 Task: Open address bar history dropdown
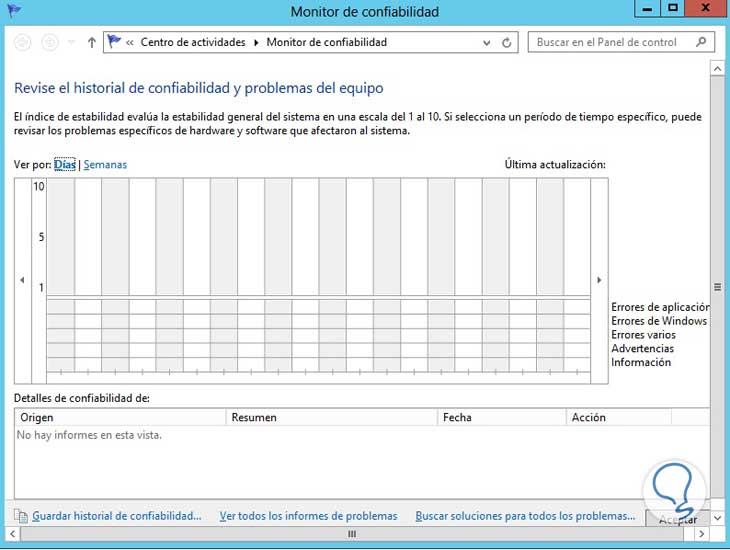coord(487,43)
